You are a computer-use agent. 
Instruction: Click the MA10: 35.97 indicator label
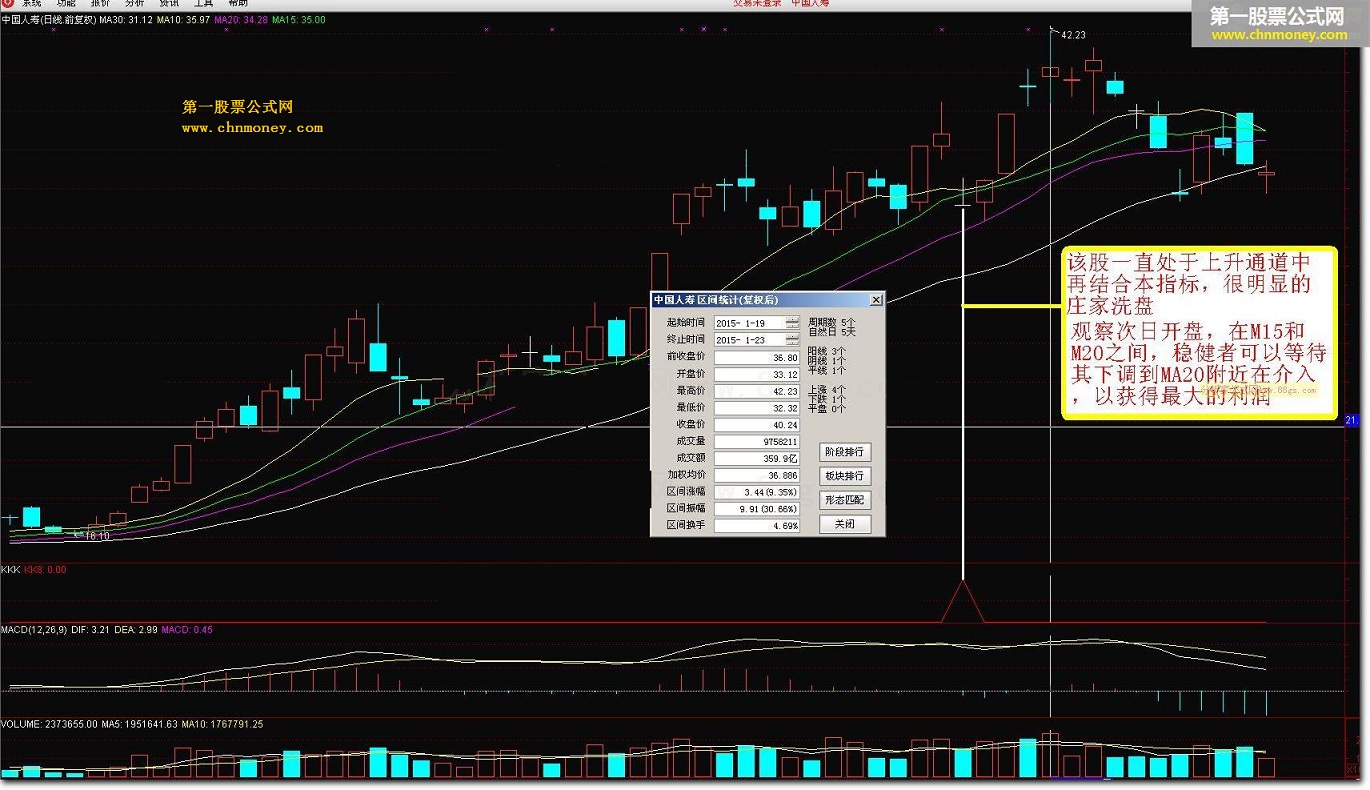[184, 18]
